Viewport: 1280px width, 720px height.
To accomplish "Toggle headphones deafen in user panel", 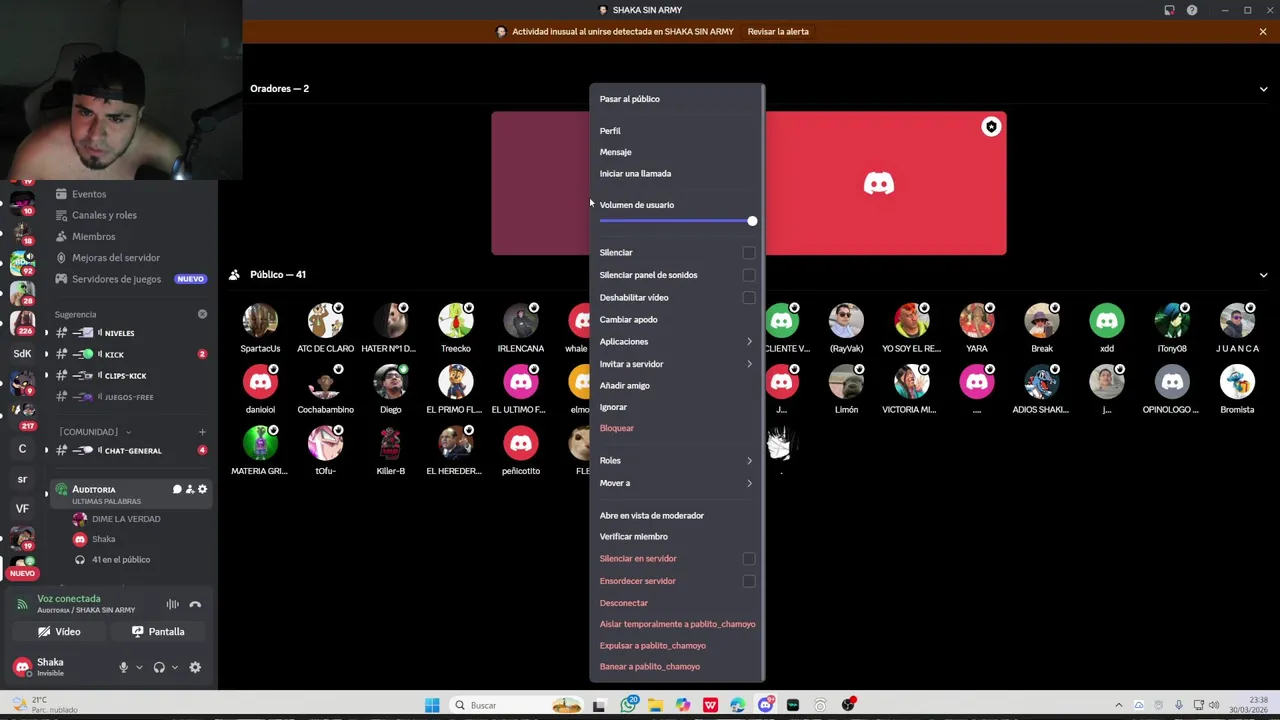I will pos(159,667).
